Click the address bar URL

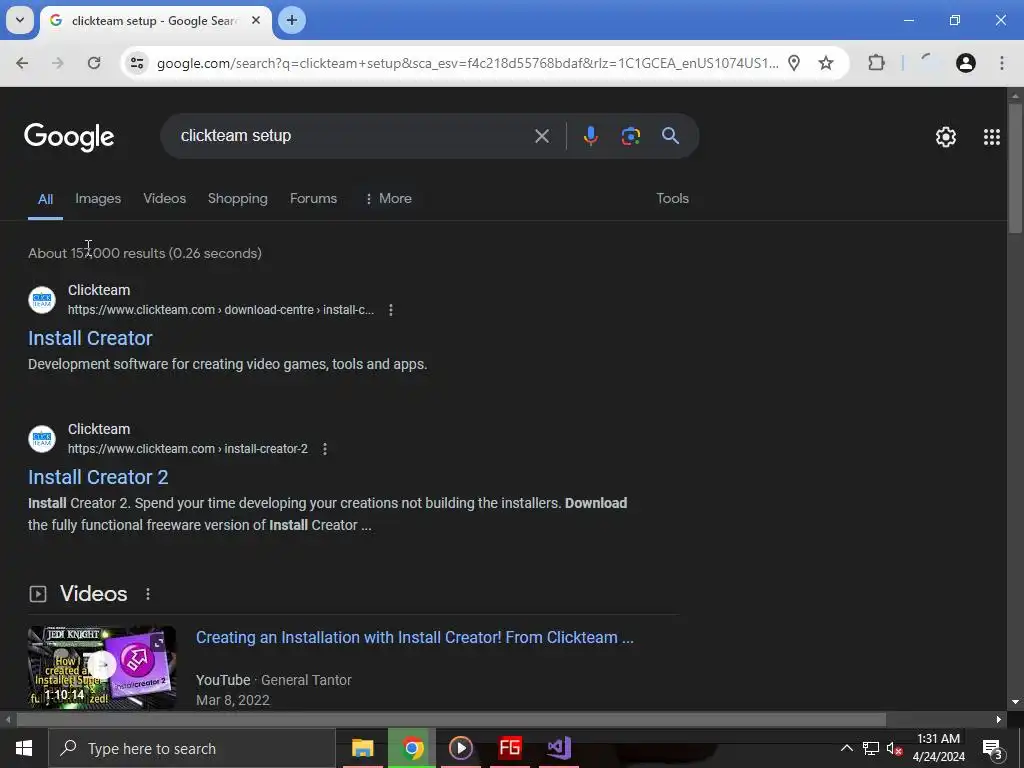click(x=468, y=63)
